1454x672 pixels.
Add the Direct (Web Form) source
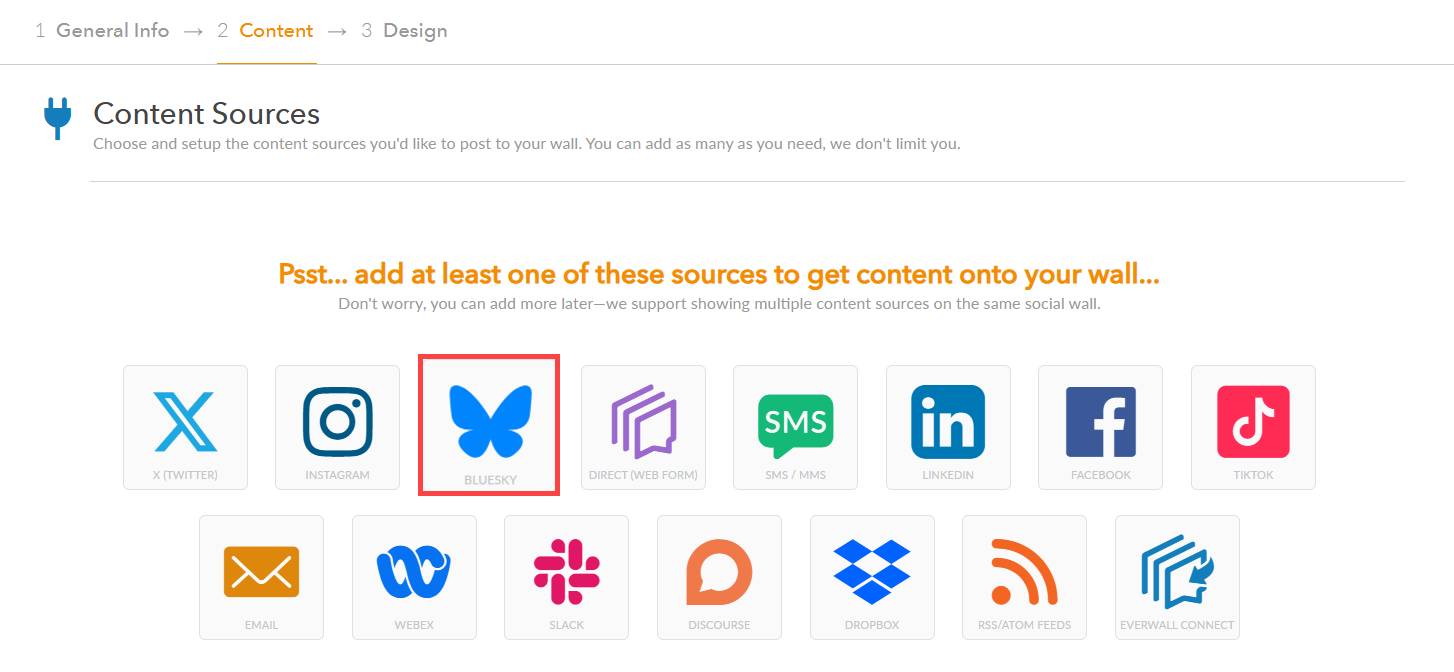click(x=643, y=427)
